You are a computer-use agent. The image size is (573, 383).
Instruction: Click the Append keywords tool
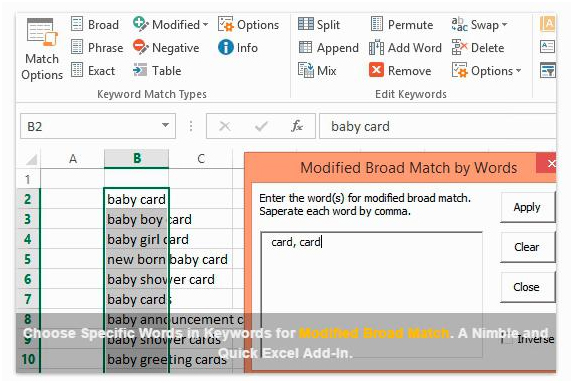coord(329,48)
